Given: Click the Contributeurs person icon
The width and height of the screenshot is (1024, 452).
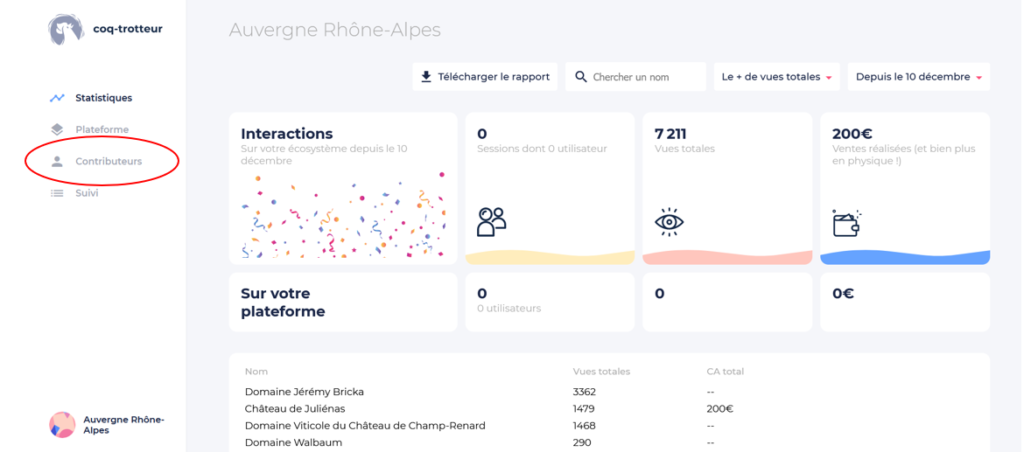Looking at the screenshot, I should [57, 161].
